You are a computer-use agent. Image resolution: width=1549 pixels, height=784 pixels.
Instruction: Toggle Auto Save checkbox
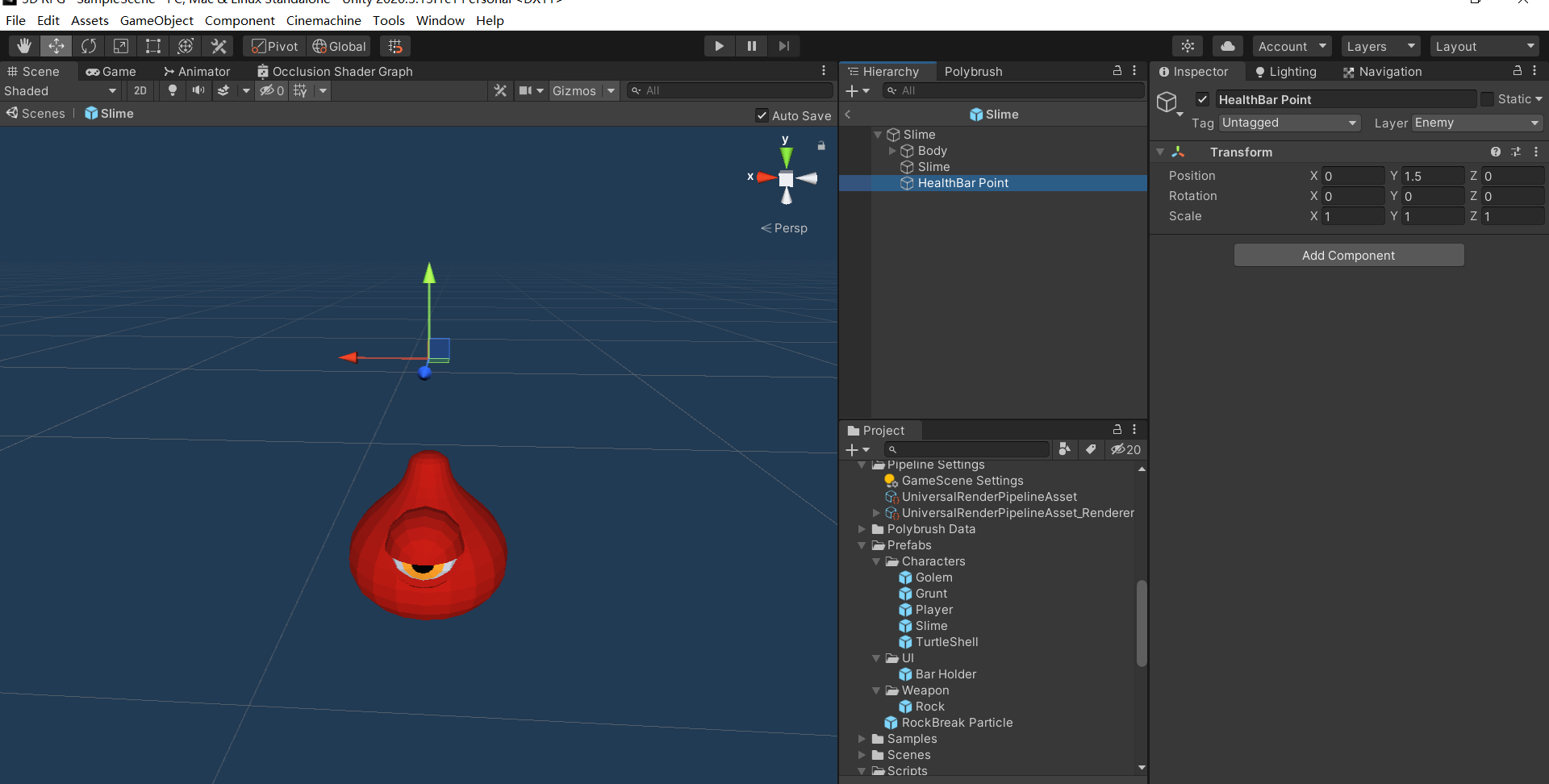click(x=762, y=115)
